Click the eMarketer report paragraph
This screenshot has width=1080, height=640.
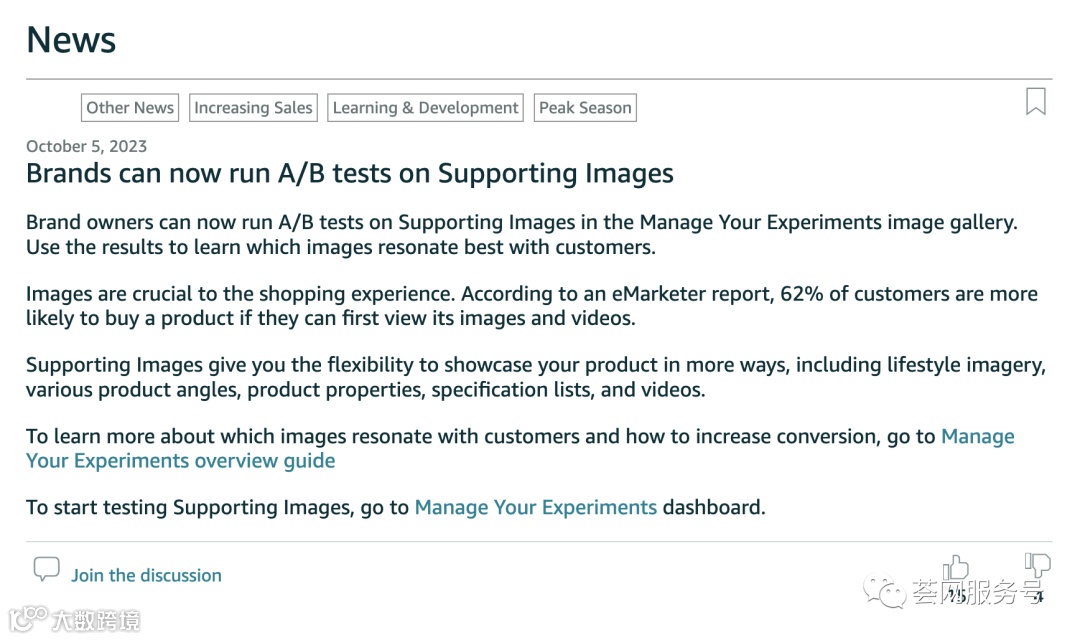531,306
